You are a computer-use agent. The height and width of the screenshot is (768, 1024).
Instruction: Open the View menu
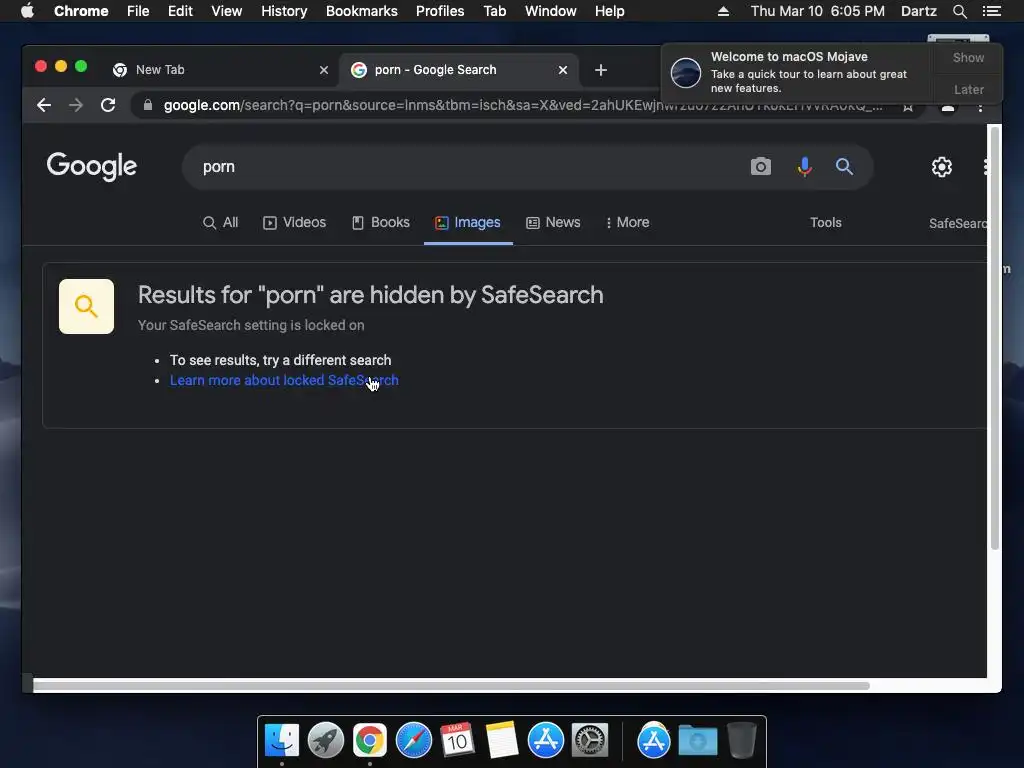coord(227,11)
